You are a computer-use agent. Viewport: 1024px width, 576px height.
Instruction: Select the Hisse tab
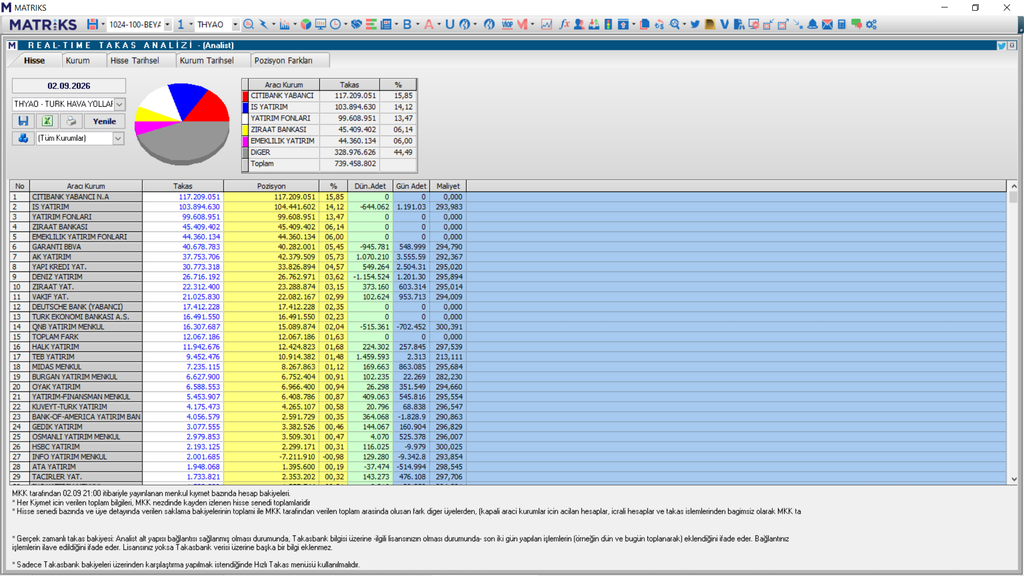pyautogui.click(x=35, y=60)
